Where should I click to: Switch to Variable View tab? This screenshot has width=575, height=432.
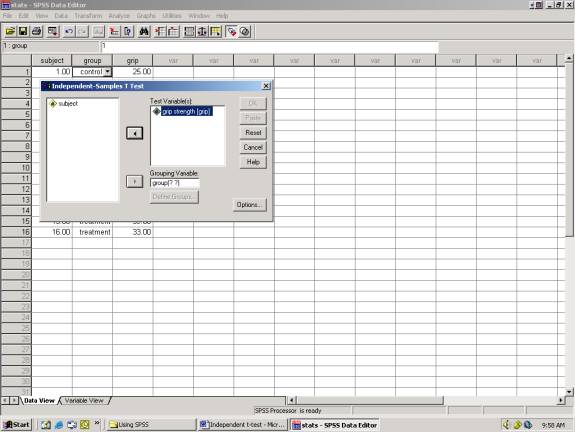pos(84,400)
